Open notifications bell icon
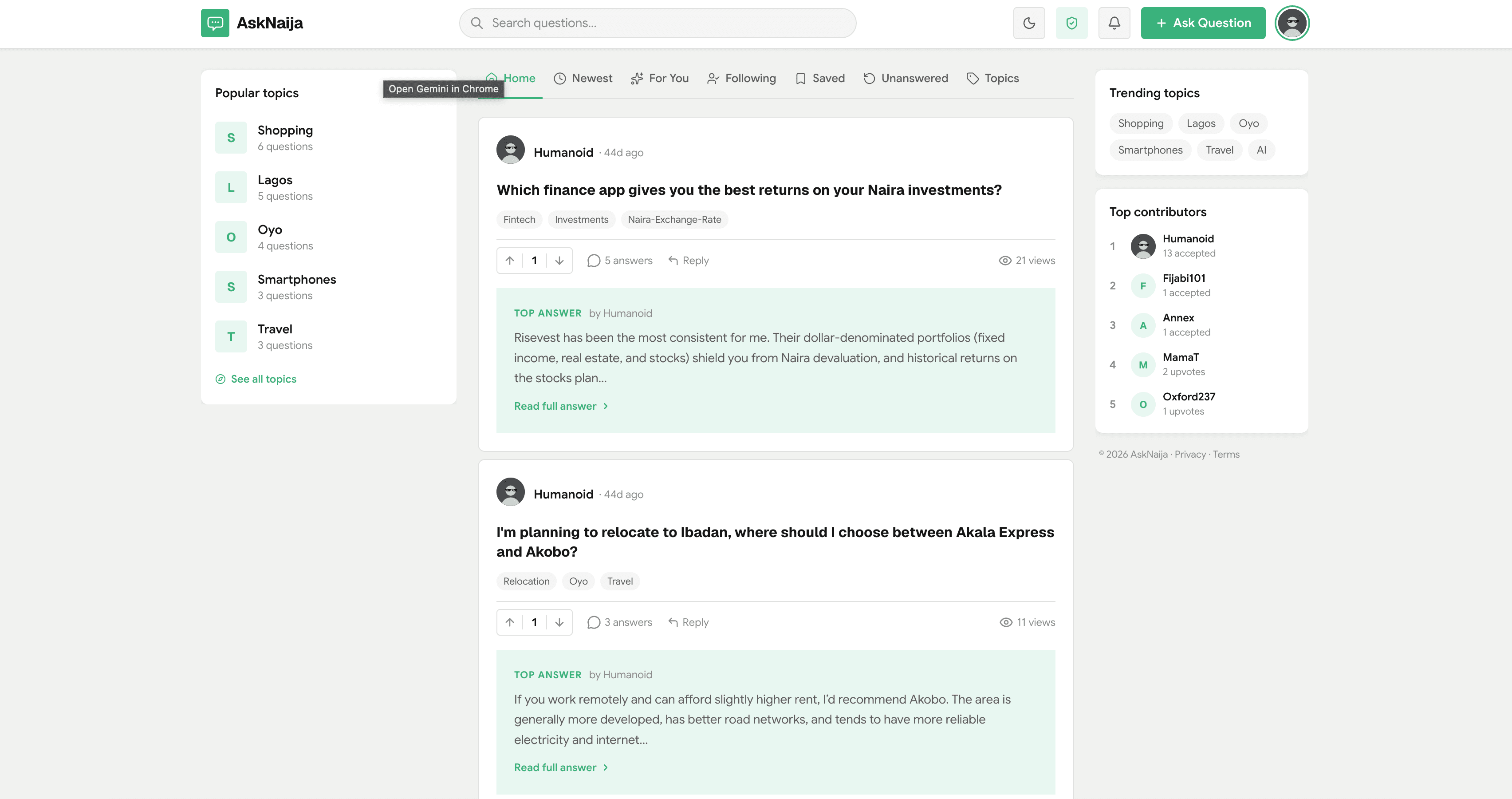The height and width of the screenshot is (799, 1512). click(1114, 23)
